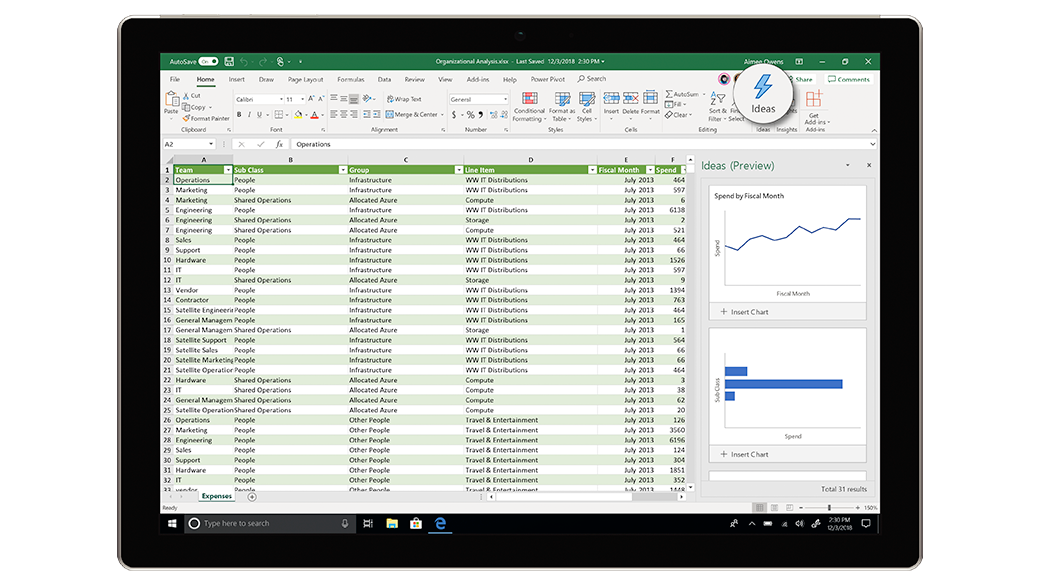Add a new sheet with plus icon
Screen dimensions: 1040x585
click(252, 496)
